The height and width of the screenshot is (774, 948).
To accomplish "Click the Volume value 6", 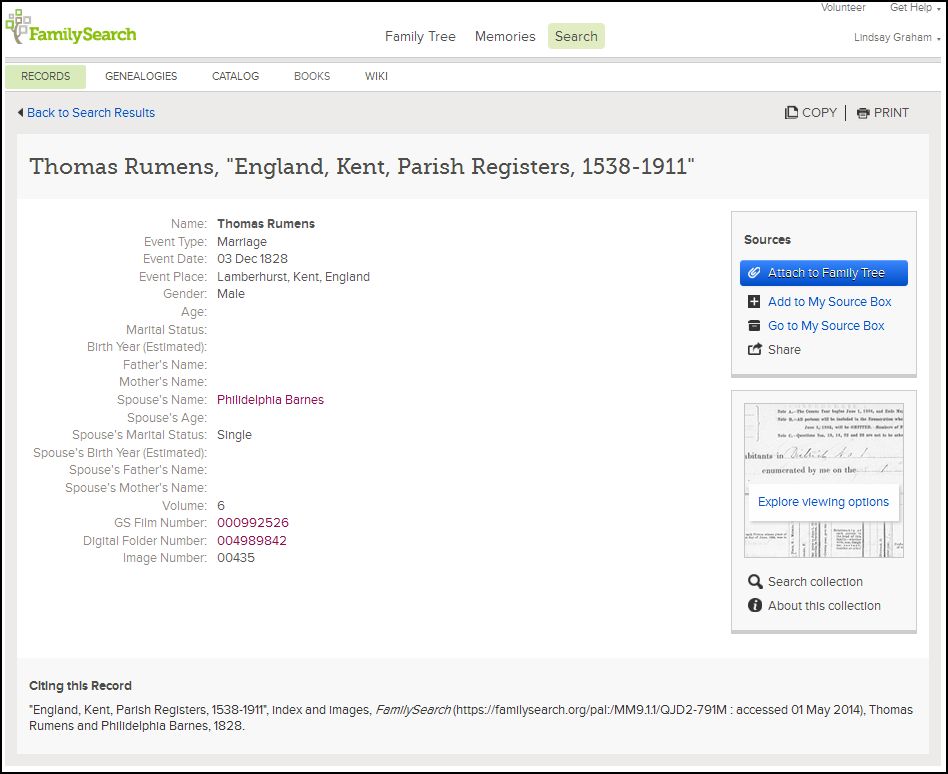I will (221, 506).
